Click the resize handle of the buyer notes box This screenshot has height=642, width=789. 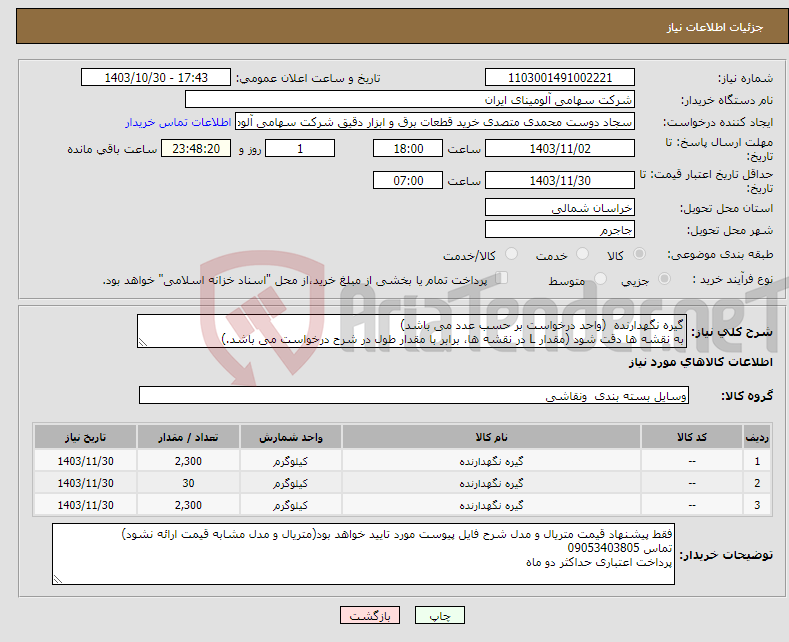pos(58,579)
